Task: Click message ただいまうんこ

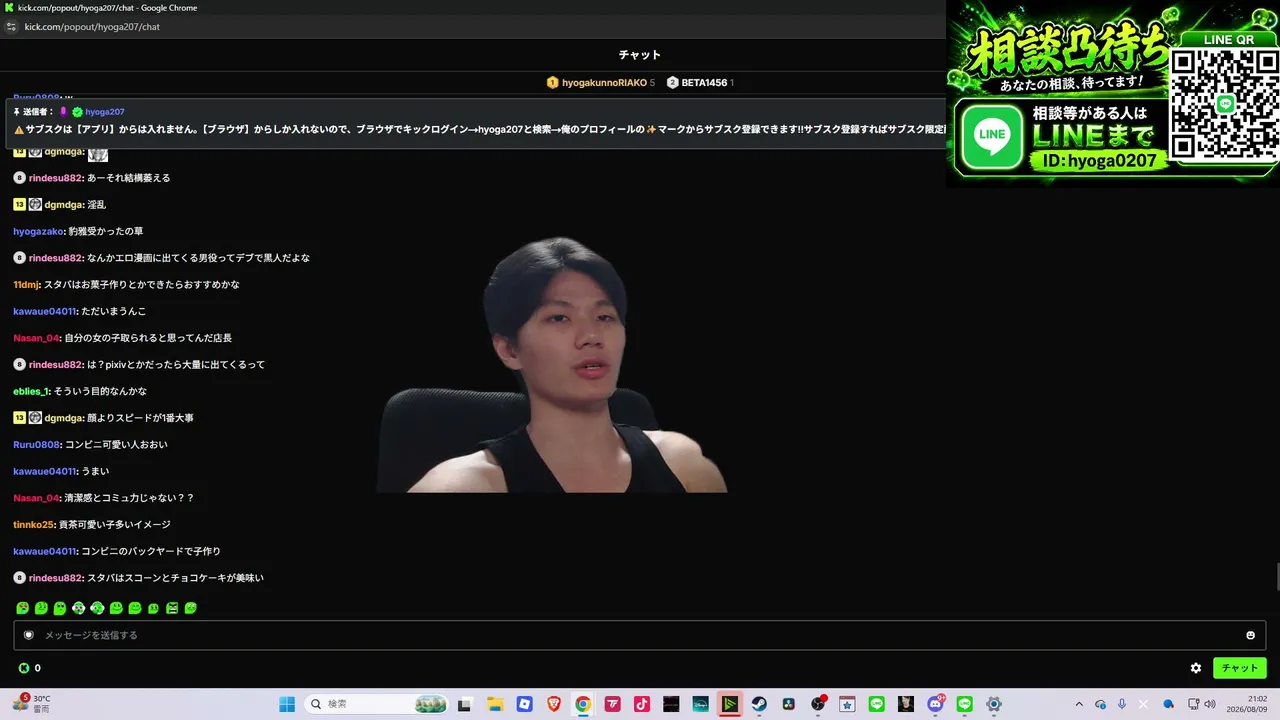Action: 113,311
